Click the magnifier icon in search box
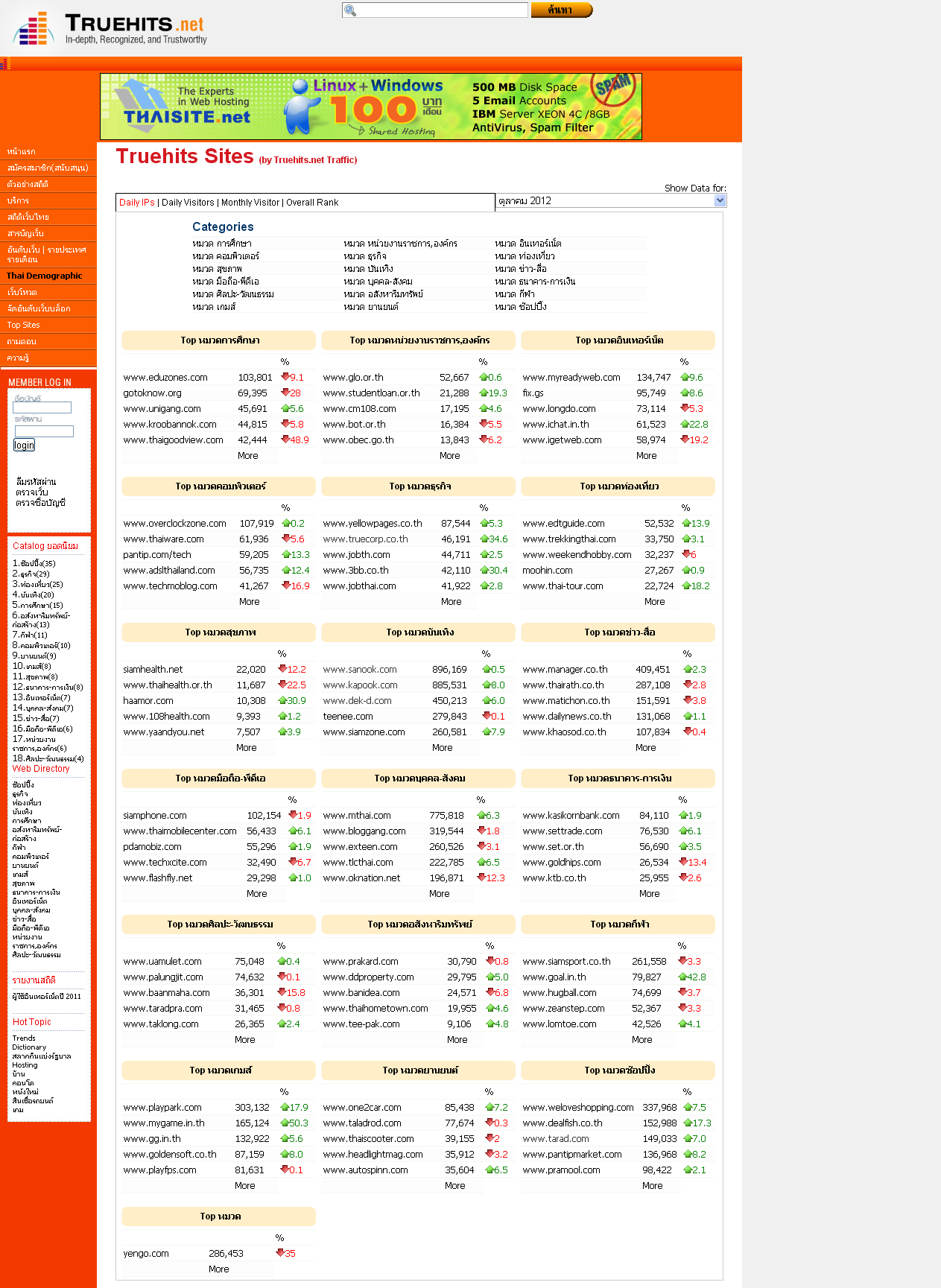 pos(350,10)
